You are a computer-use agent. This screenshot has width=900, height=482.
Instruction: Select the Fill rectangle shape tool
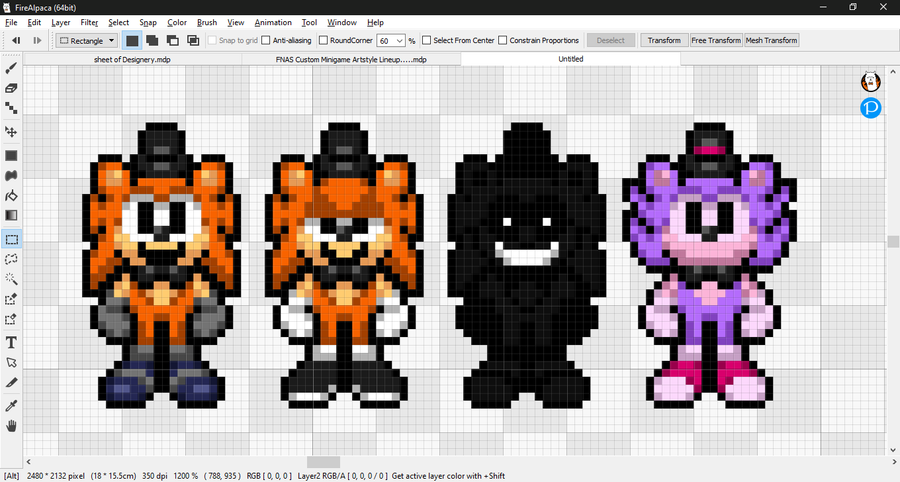pos(11,156)
